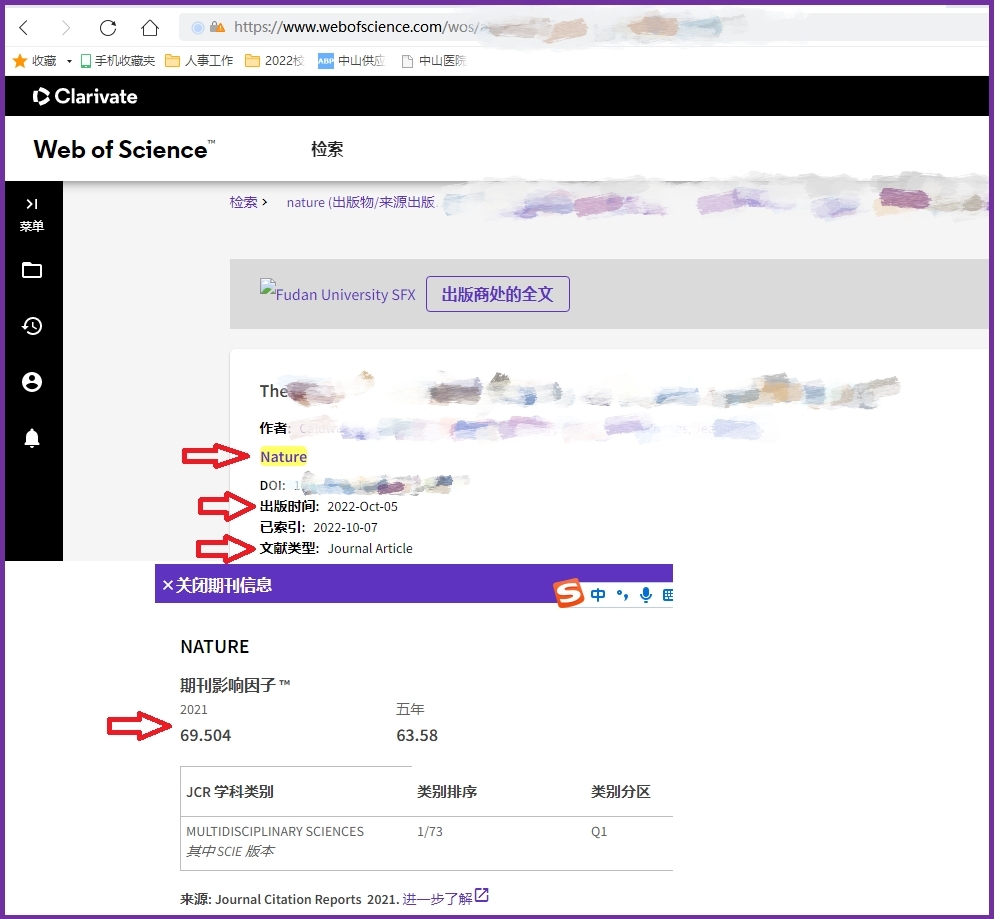Open notifications bell icon in sidebar
This screenshot has width=995, height=919.
[32, 438]
